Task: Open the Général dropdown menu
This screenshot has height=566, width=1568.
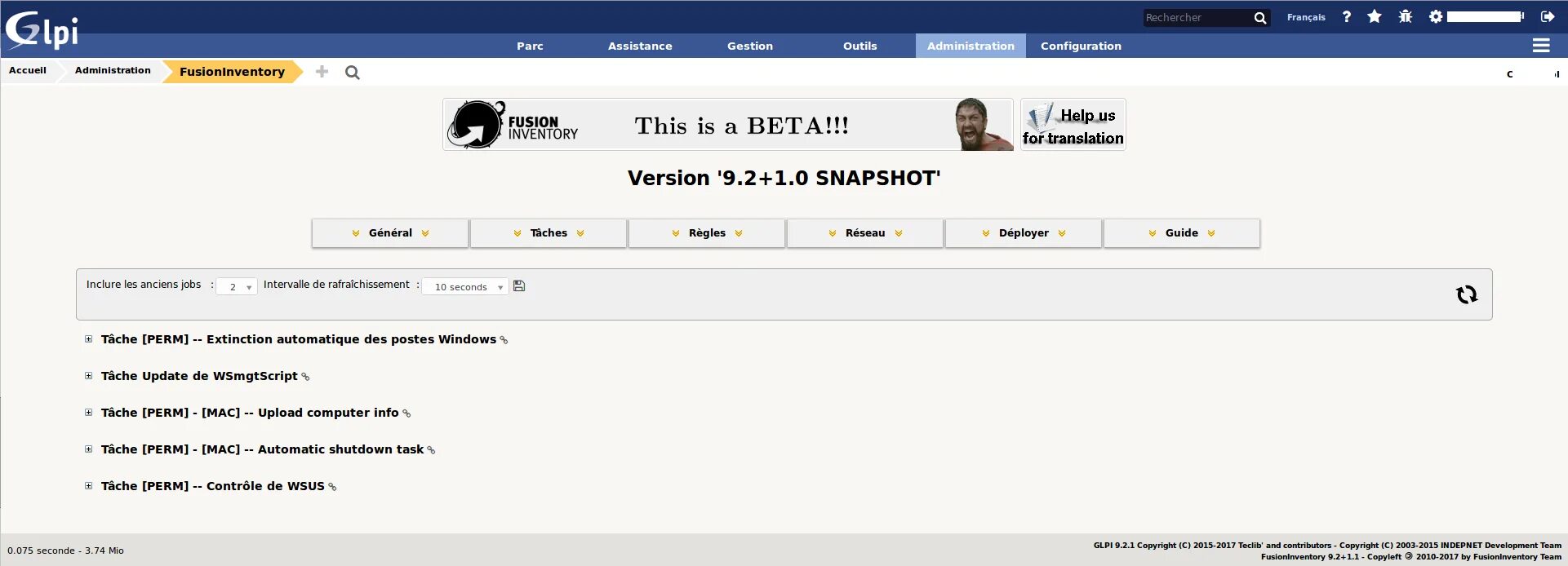Action: [x=390, y=233]
